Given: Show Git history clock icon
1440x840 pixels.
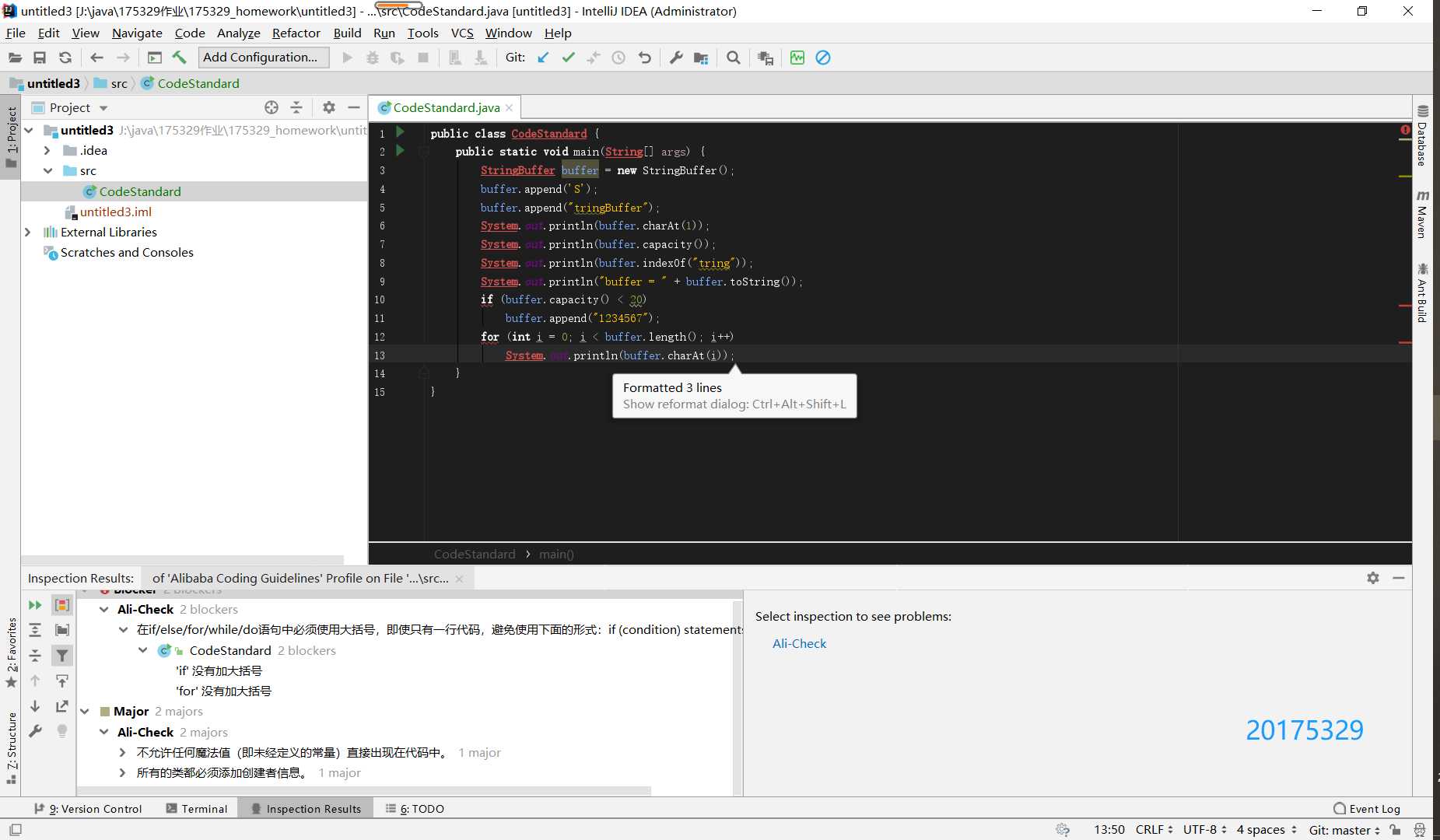Looking at the screenshot, I should point(618,58).
